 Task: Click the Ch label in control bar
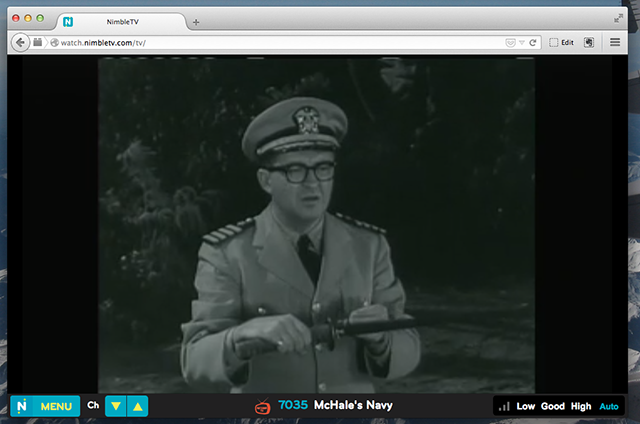point(93,405)
